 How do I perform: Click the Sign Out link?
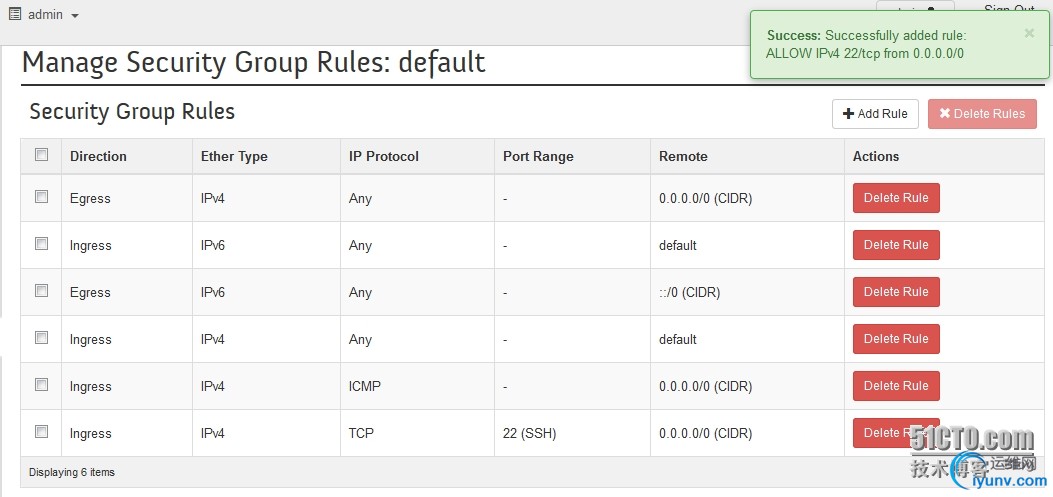tap(1009, 8)
